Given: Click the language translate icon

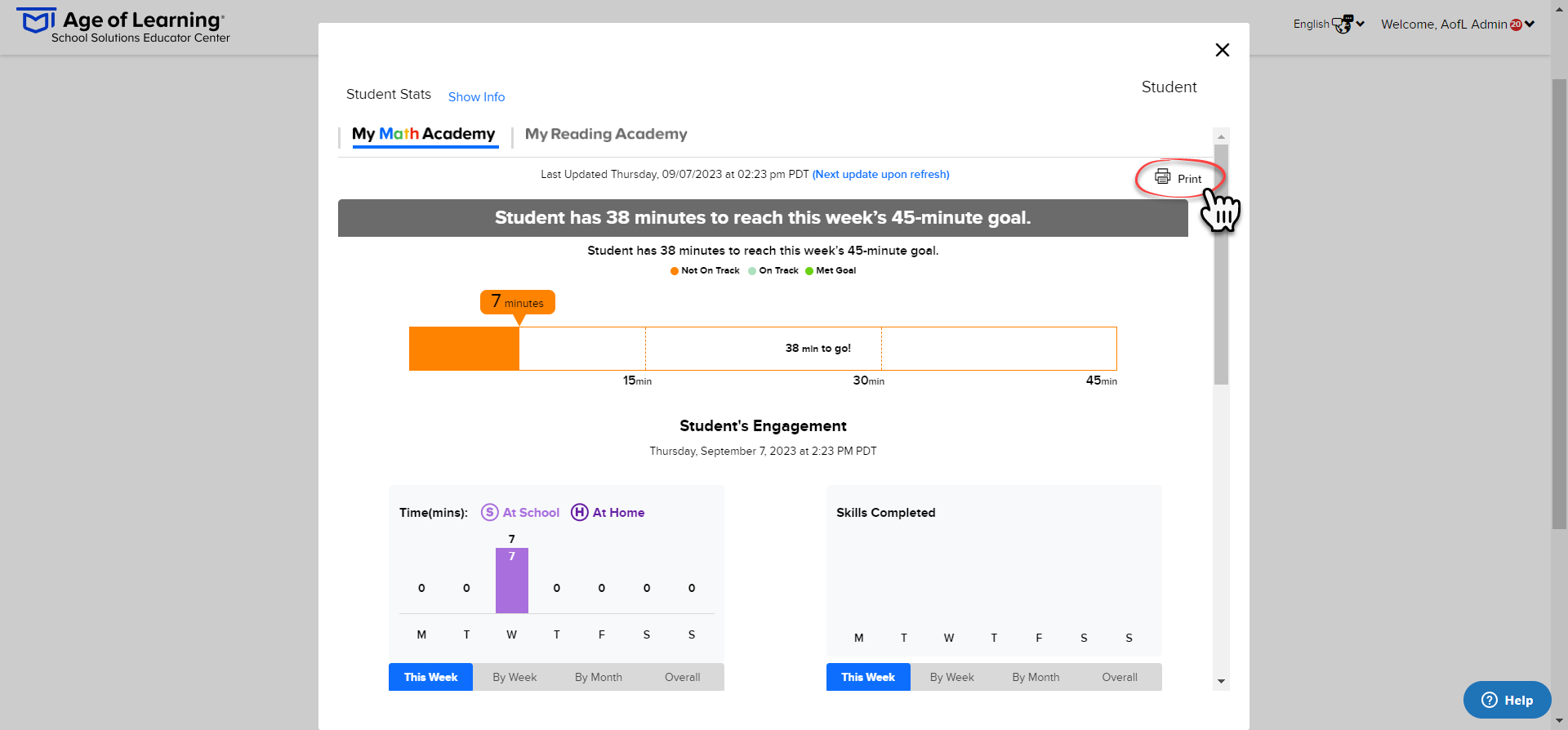Looking at the screenshot, I should [1343, 24].
